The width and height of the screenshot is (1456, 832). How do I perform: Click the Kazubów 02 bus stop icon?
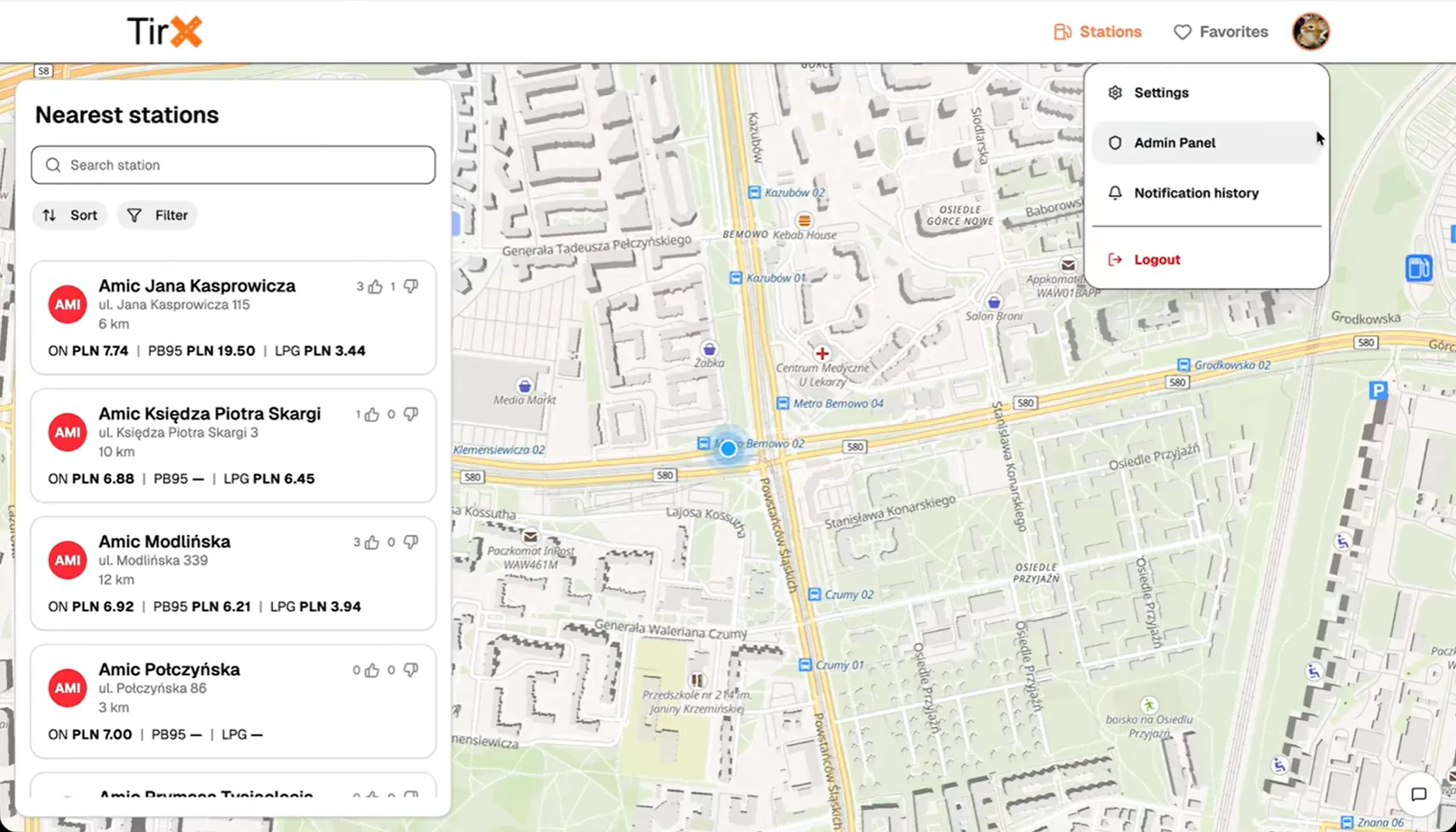point(753,193)
